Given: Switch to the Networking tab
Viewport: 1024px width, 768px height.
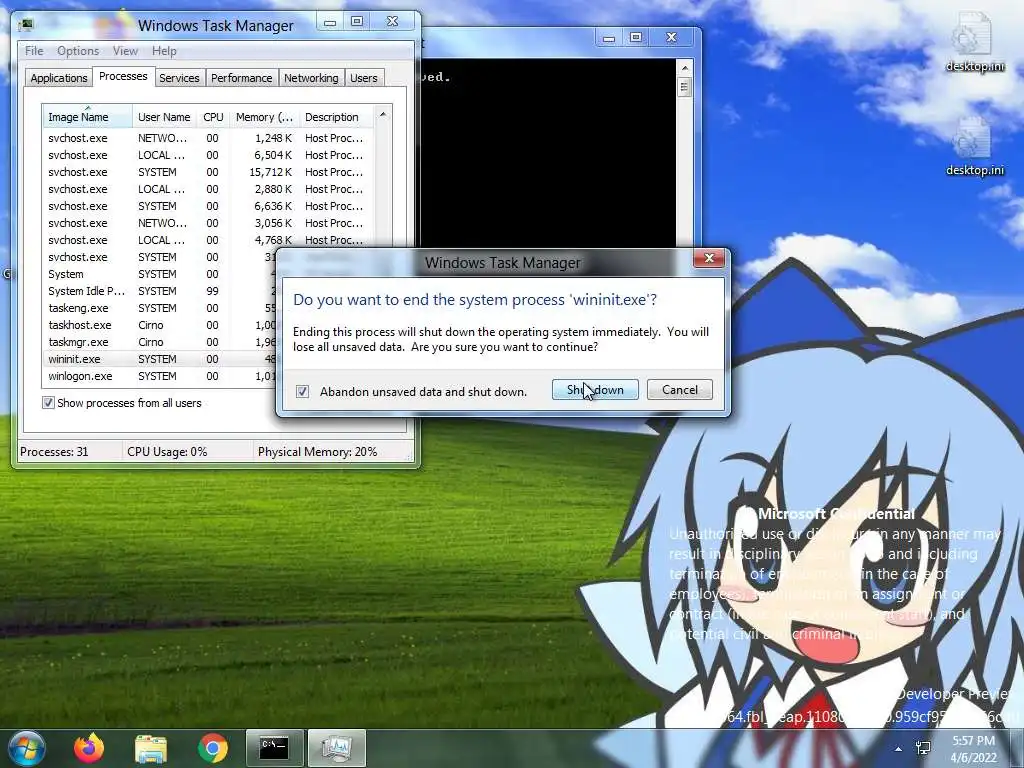Looking at the screenshot, I should coord(311,78).
